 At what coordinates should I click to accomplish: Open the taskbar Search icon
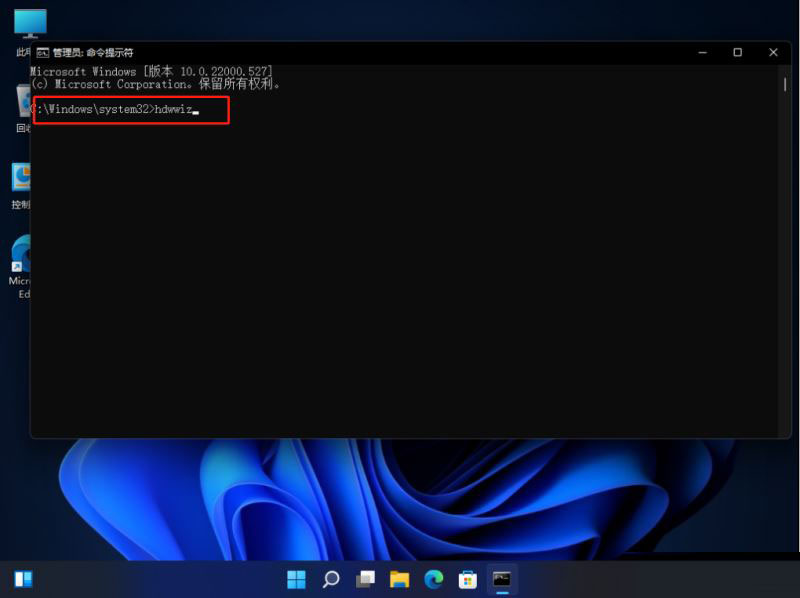click(331, 579)
